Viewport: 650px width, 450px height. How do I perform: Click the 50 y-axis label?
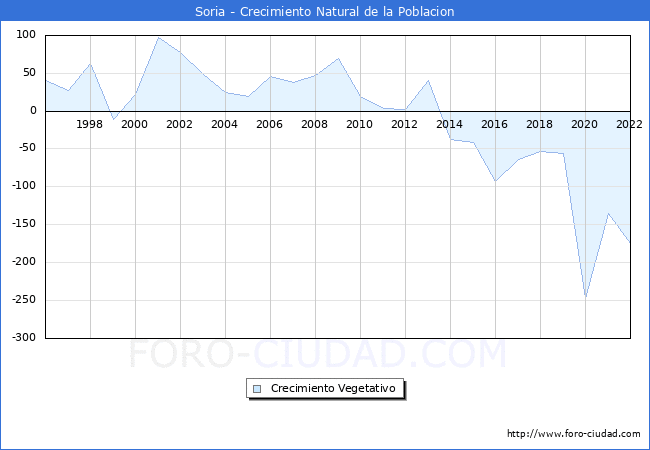coord(30,73)
